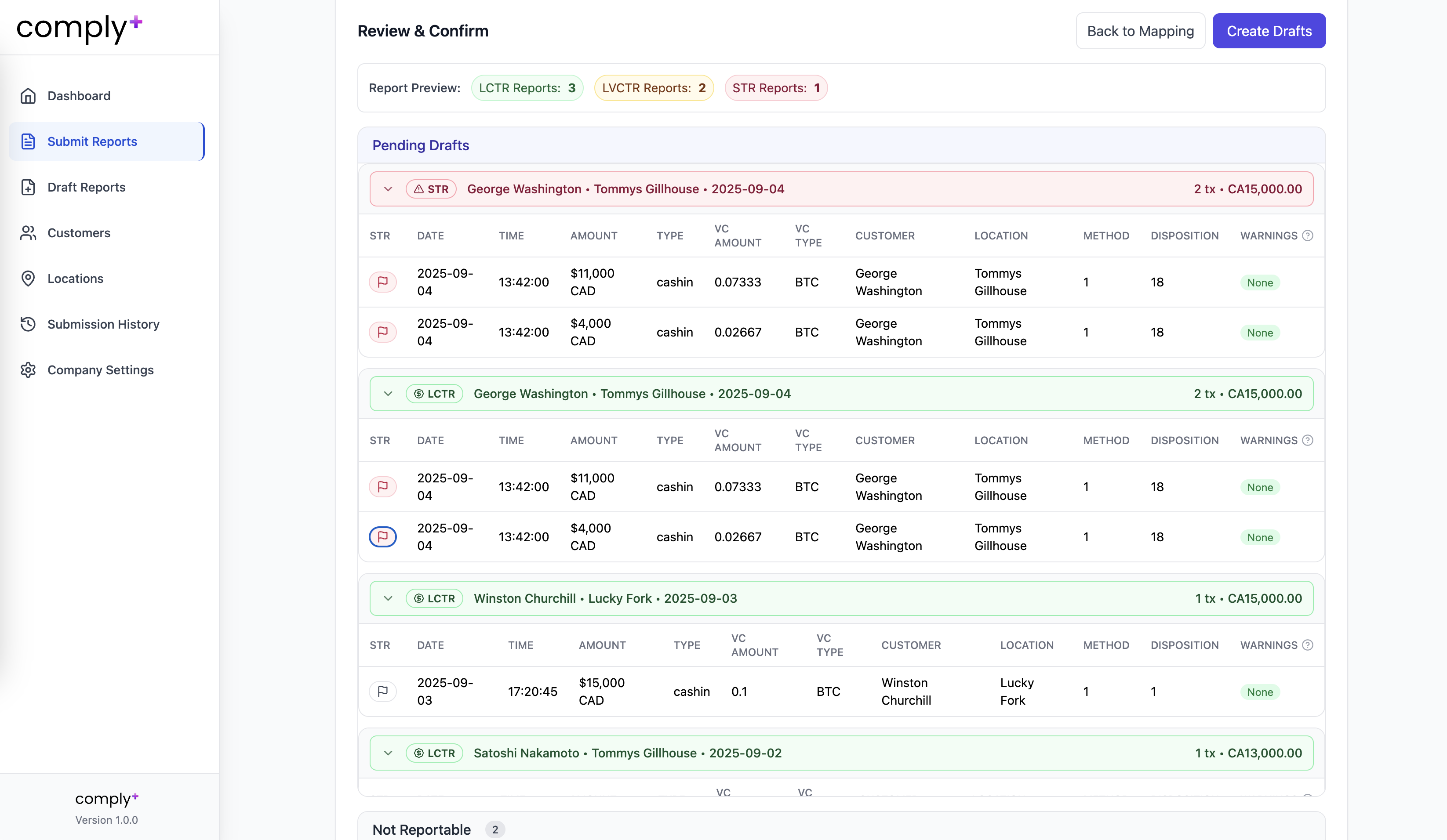Select the STR Reports: 1 badge

[x=776, y=87]
